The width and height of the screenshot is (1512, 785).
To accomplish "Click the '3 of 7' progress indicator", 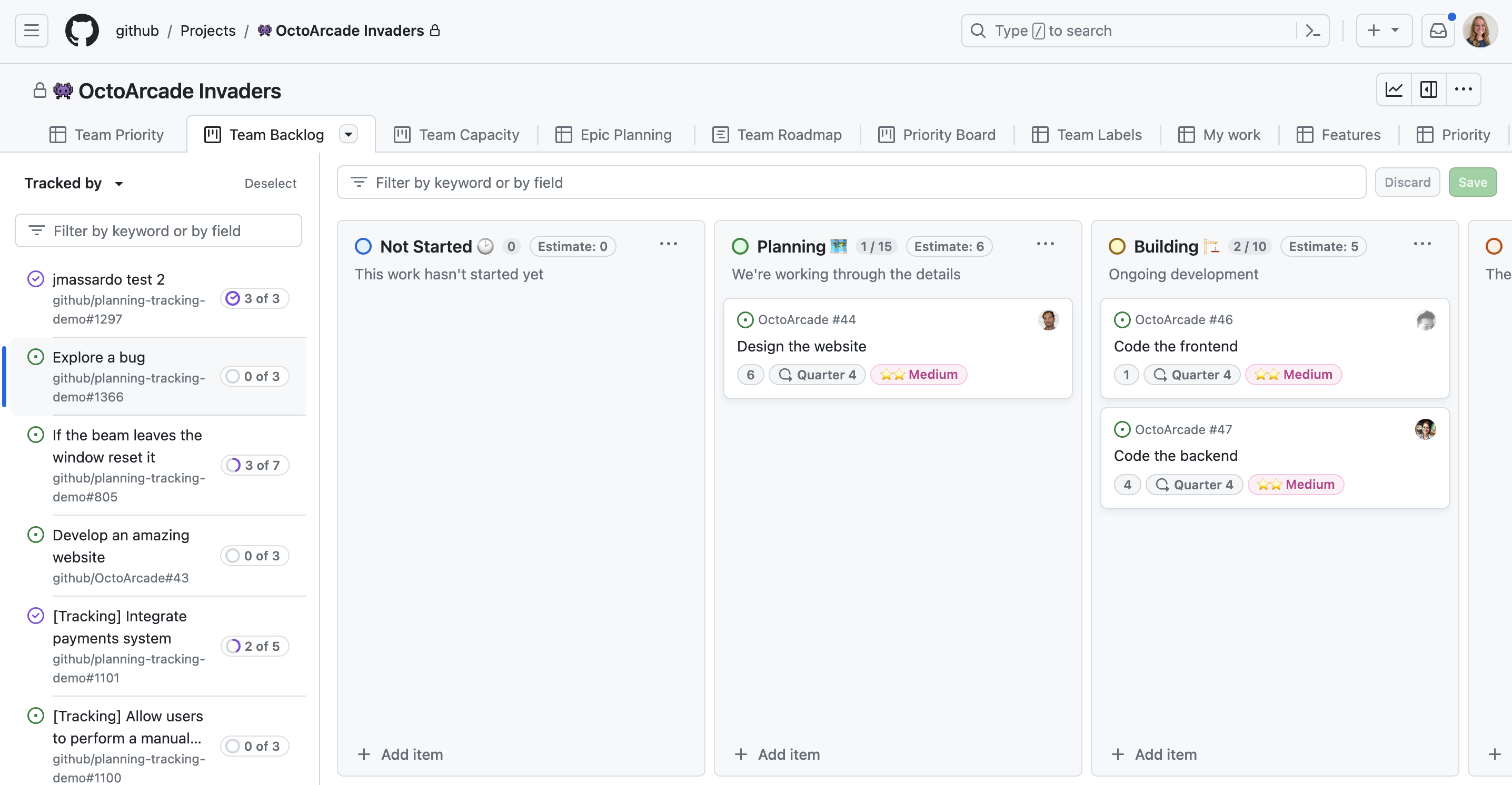I will (255, 465).
